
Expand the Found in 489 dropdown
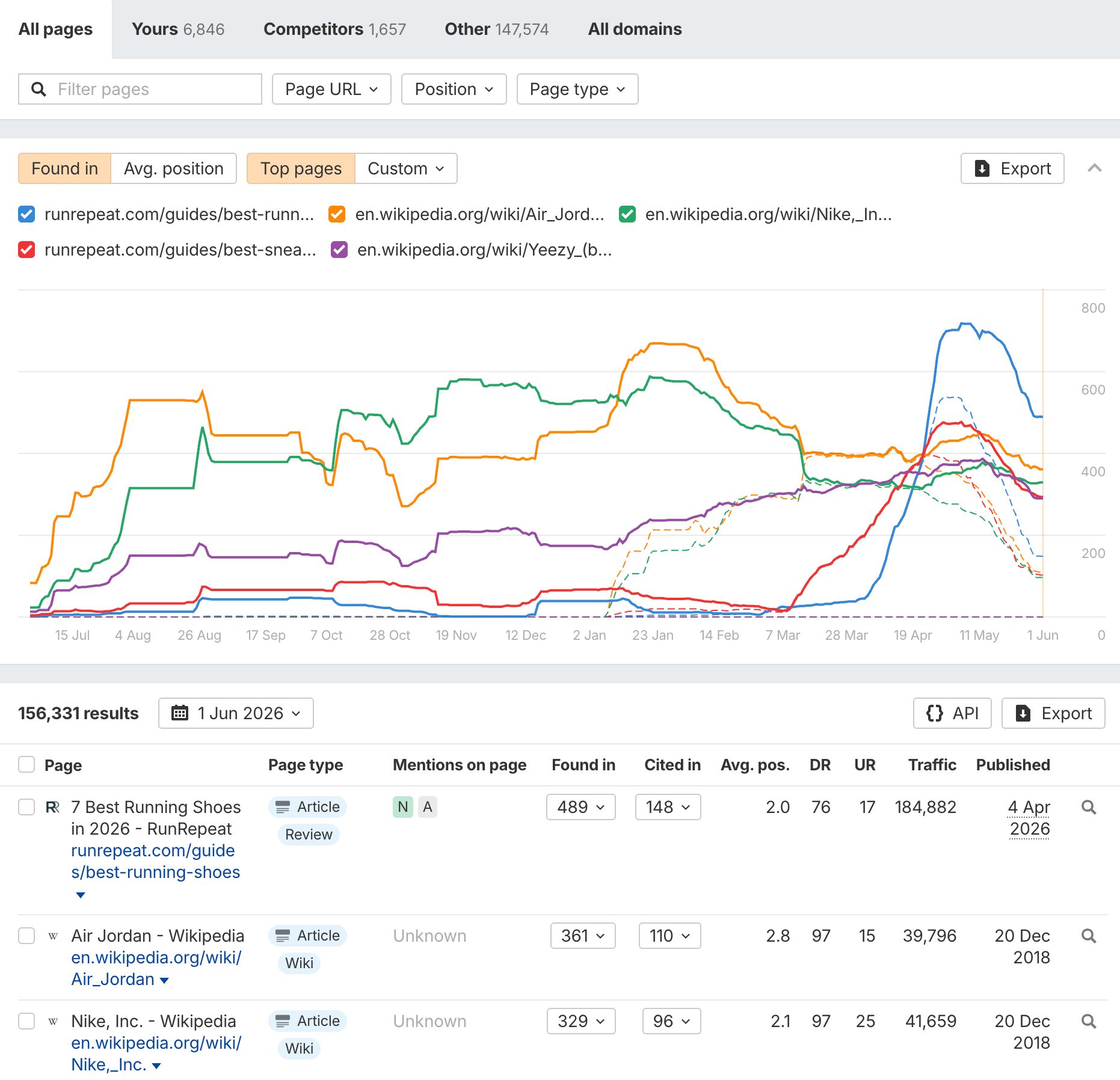(580, 807)
